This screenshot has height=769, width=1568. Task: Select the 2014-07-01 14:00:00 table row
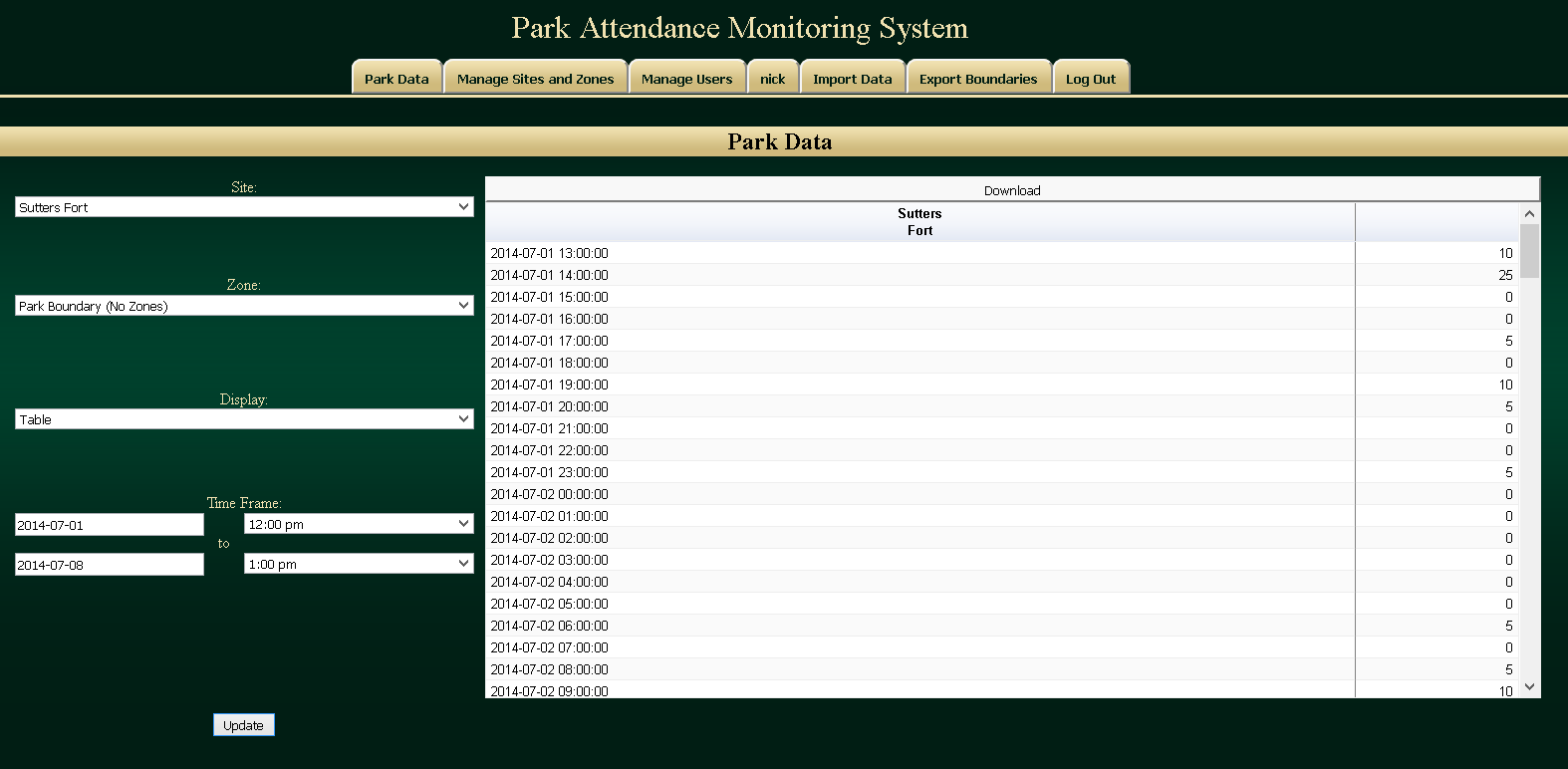point(1001,275)
